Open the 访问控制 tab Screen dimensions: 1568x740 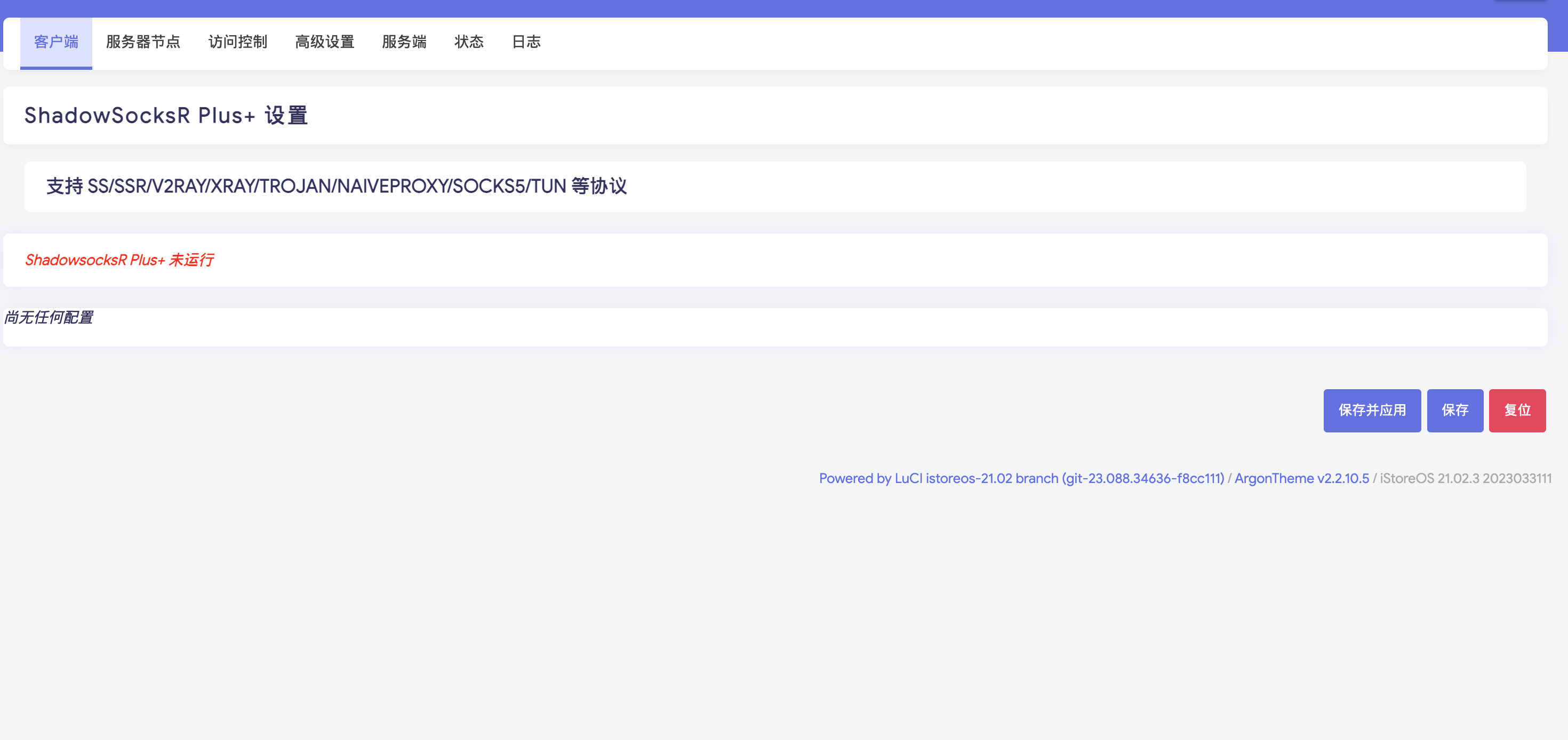238,42
